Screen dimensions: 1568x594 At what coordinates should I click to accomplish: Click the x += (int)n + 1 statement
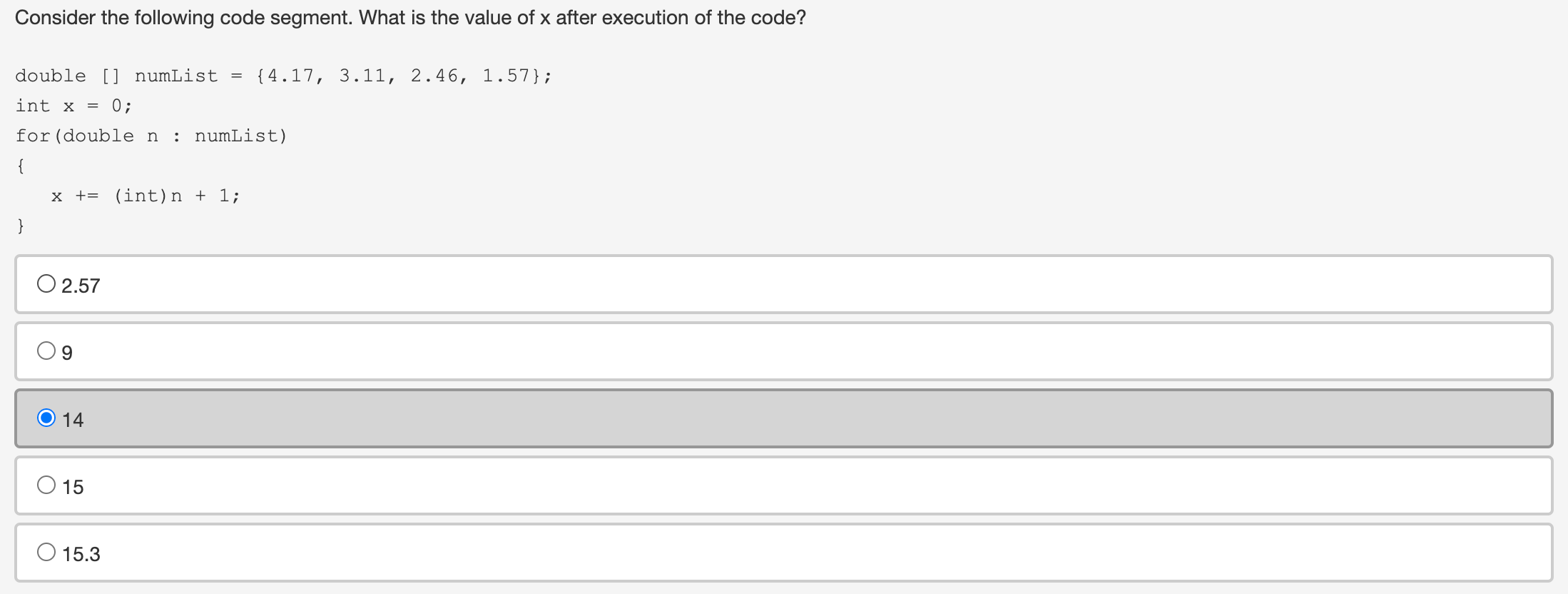click(x=145, y=195)
